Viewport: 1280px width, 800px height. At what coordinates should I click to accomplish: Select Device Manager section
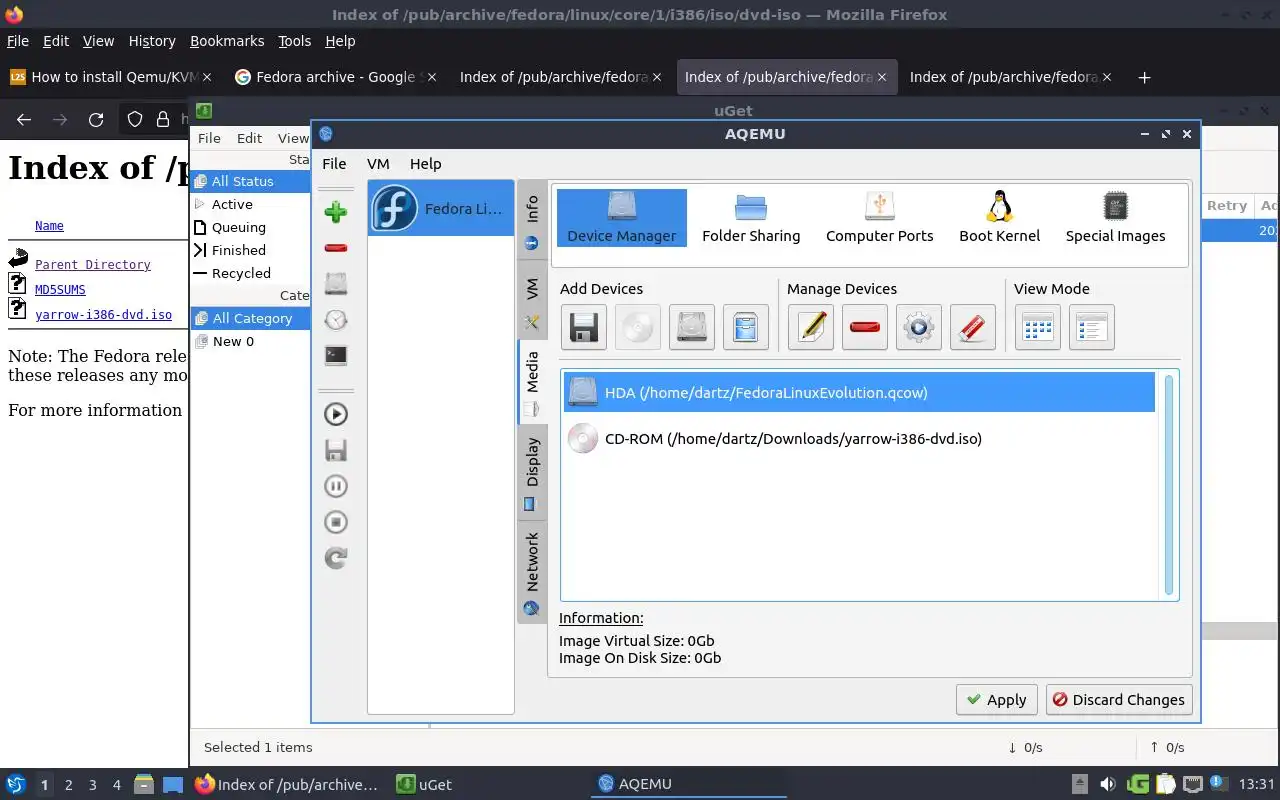pos(622,218)
